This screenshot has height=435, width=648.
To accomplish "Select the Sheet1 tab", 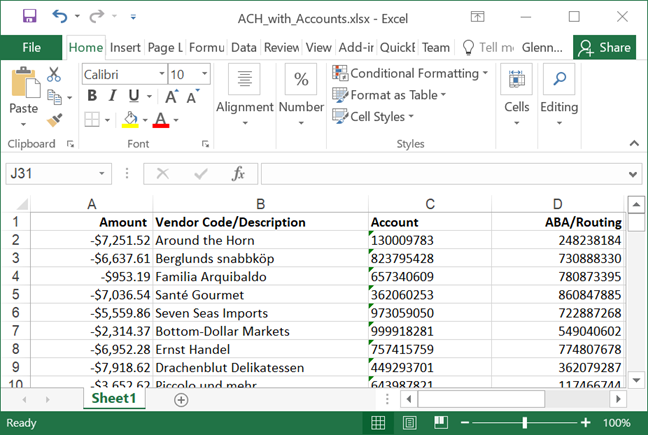I will (114, 398).
